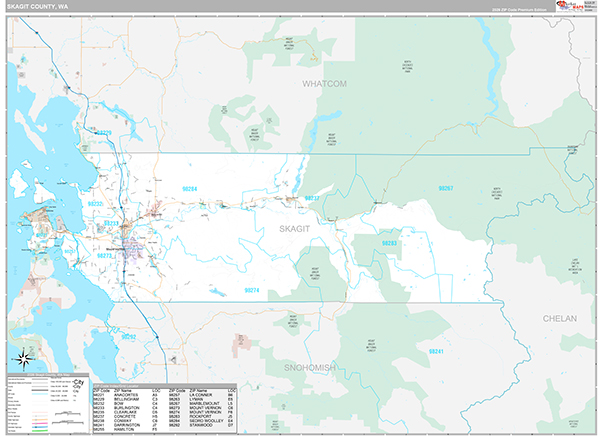Click the 98229 ZIP label on the map
Screen dimensions: 600x436
(104, 133)
